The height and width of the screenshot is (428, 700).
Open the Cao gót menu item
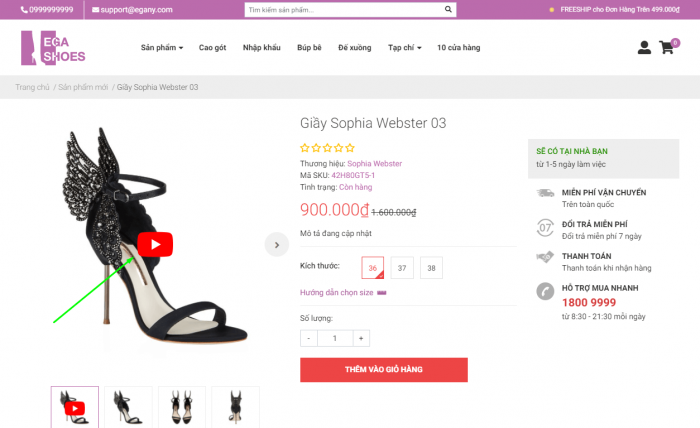tap(213, 48)
